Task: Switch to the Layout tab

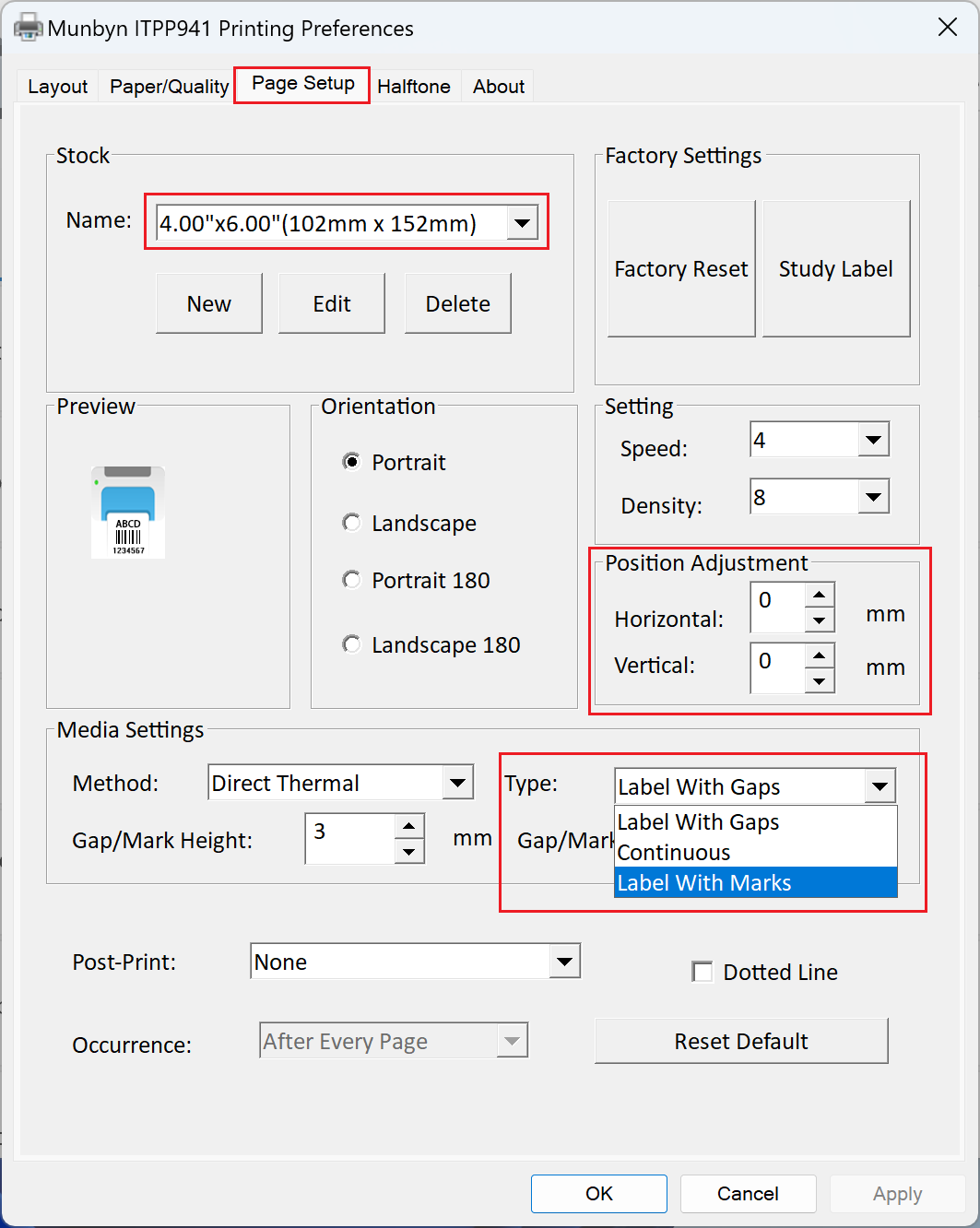Action: click(57, 87)
